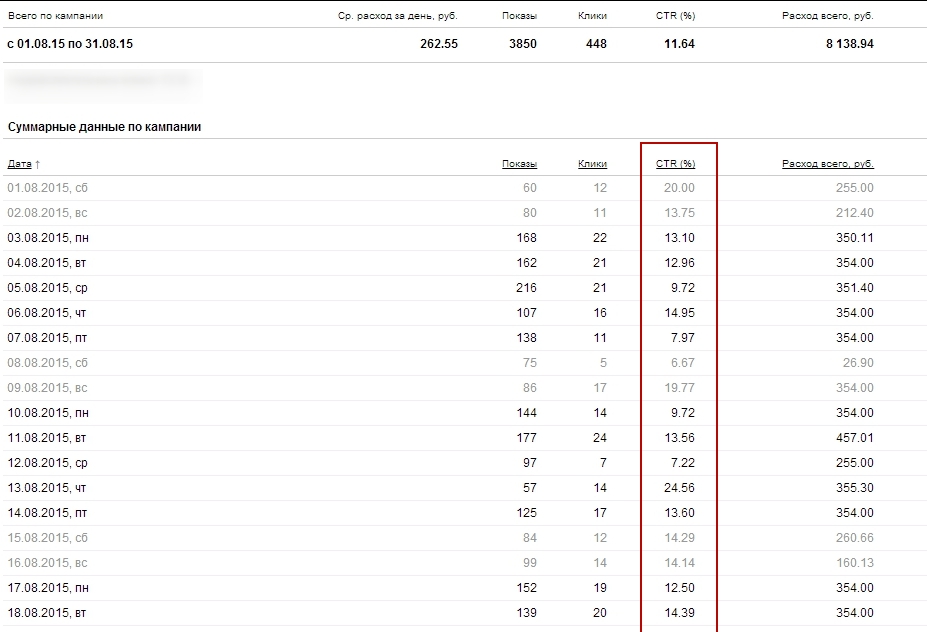Sort by the CTR (%) column header
The height and width of the screenshot is (632, 927).
[675, 164]
